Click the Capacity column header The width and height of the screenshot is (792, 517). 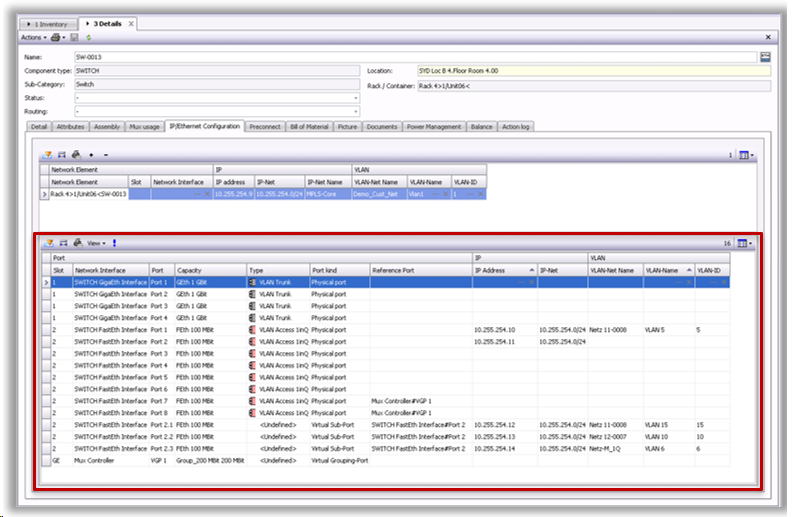[211, 271]
